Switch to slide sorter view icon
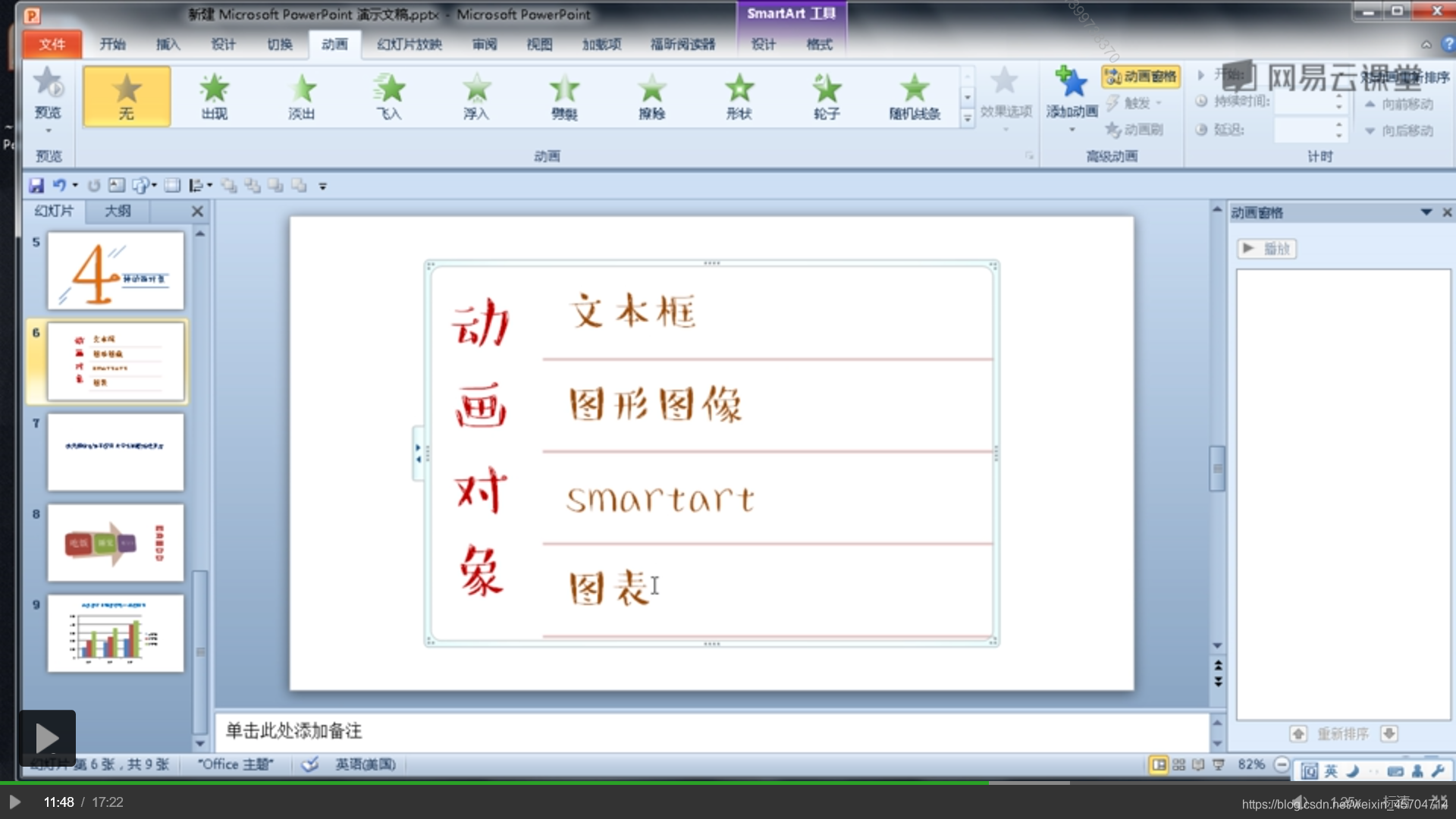The width and height of the screenshot is (1456, 819). [1178, 764]
